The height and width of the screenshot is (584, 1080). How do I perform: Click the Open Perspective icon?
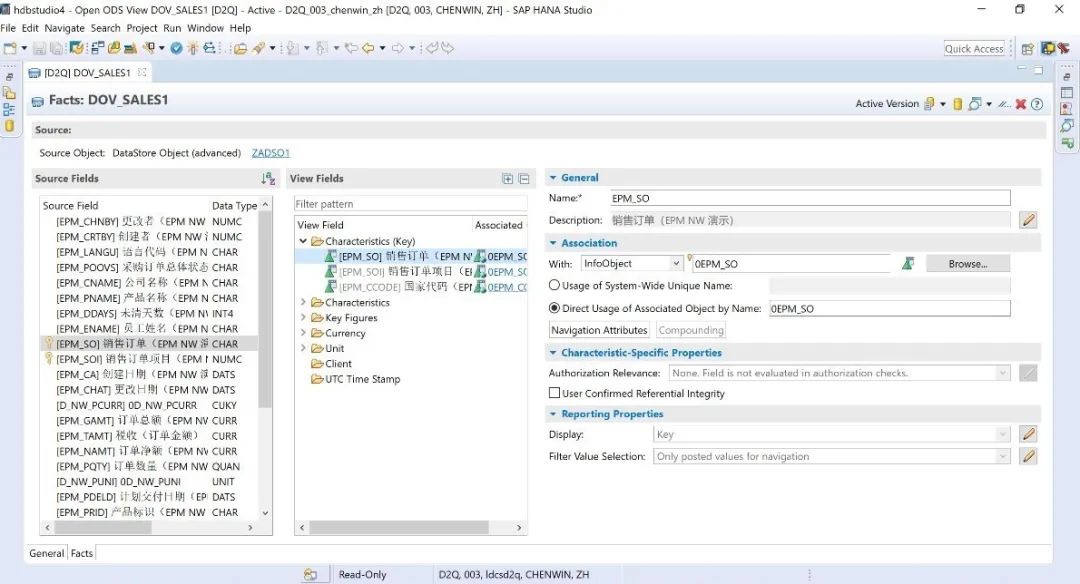pyautogui.click(x=1028, y=49)
